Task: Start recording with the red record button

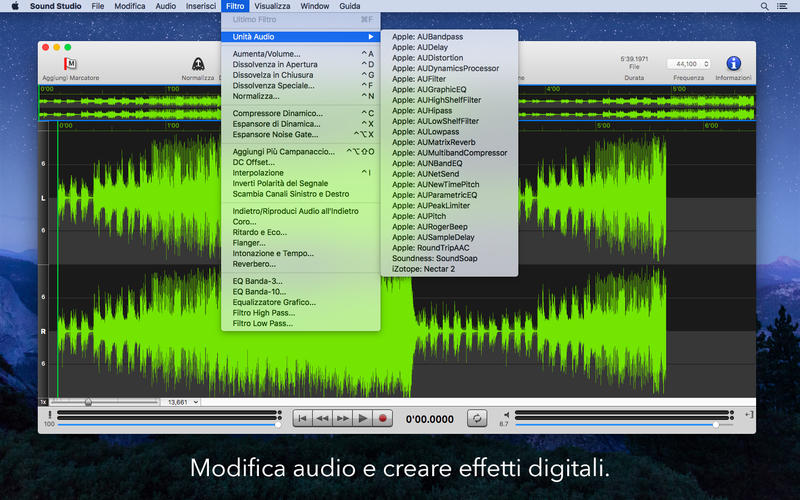Action: tap(382, 418)
